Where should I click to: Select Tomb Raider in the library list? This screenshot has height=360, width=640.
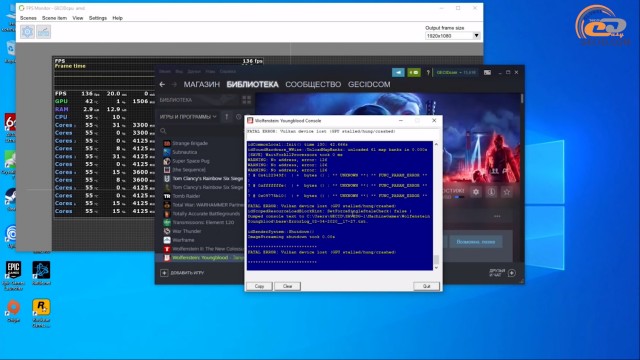click(x=186, y=196)
